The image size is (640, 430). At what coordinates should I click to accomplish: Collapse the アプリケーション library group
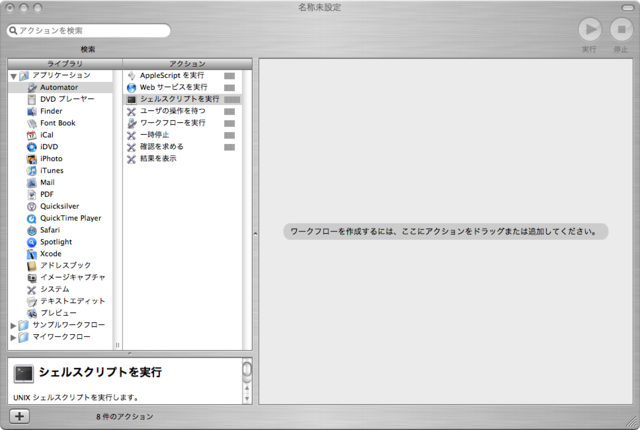click(x=13, y=76)
